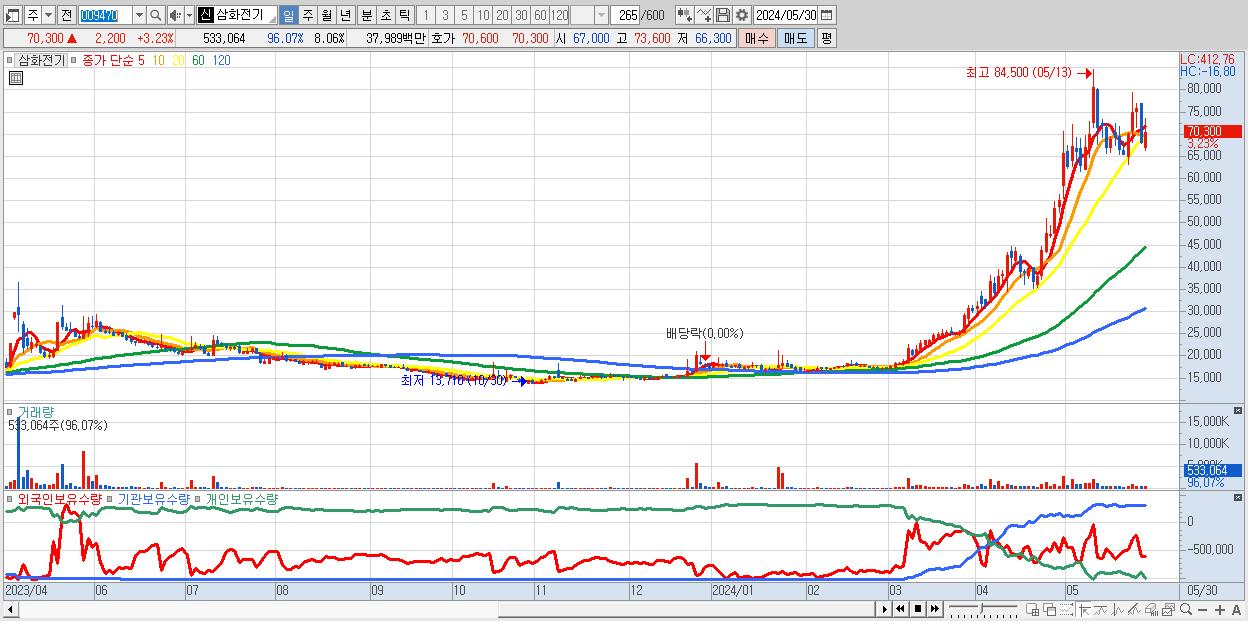Click the 주 button at the toolbar start
The height and width of the screenshot is (621, 1248).
tap(33, 16)
